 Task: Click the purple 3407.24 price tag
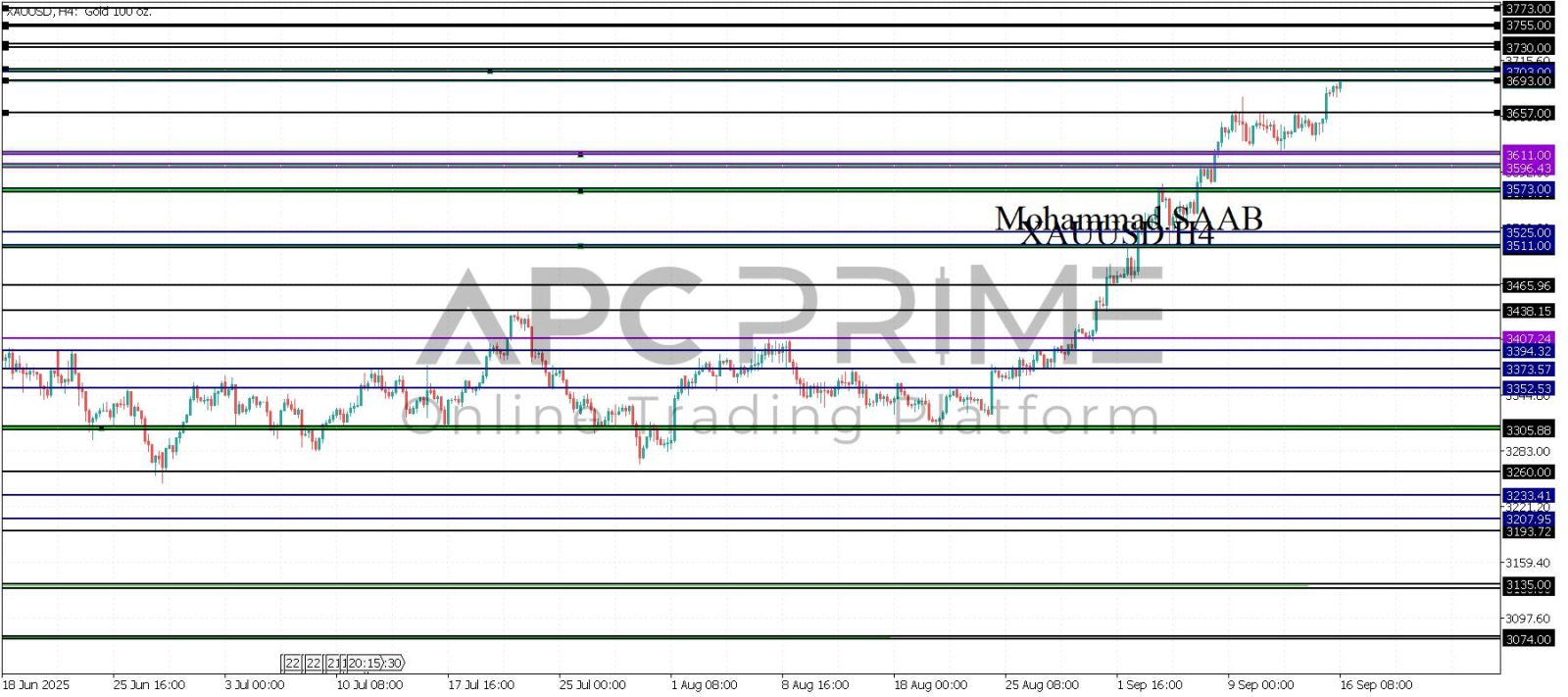coord(1528,338)
